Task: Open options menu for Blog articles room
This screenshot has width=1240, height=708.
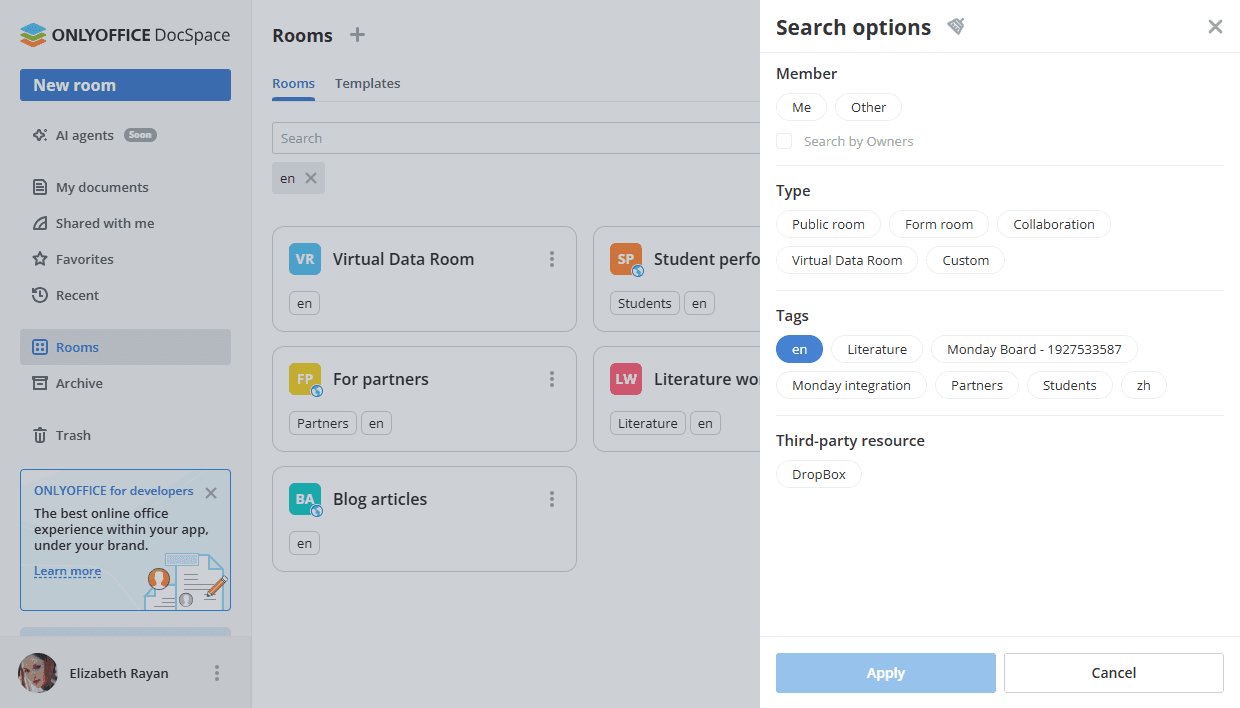Action: (x=551, y=499)
